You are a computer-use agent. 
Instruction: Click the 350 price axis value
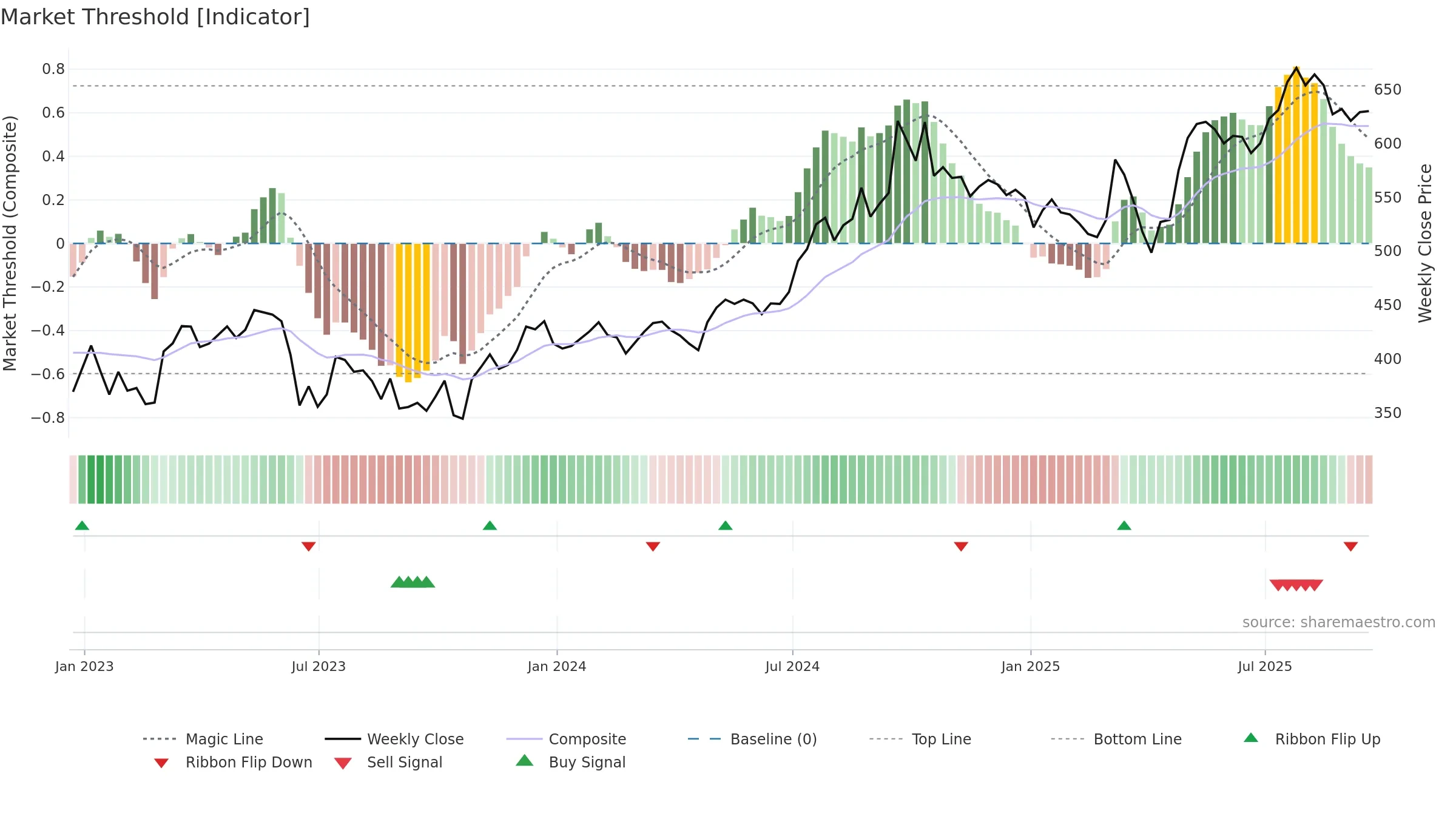[x=1388, y=413]
